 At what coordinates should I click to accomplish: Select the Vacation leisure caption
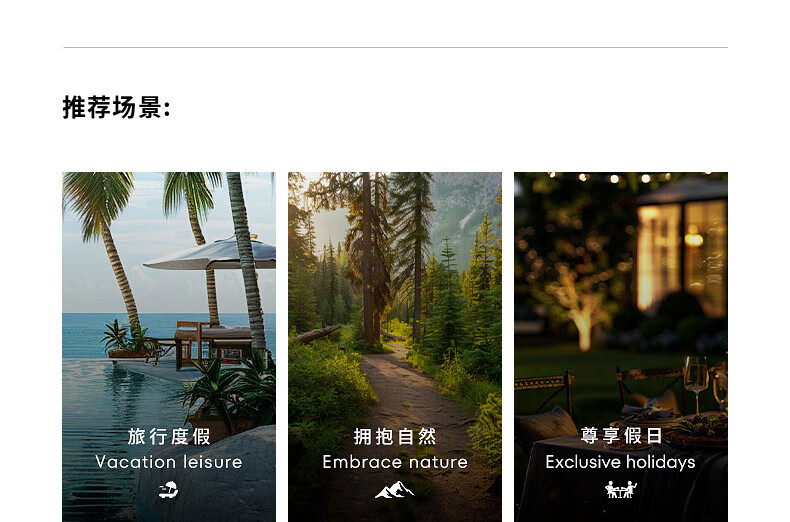[169, 462]
